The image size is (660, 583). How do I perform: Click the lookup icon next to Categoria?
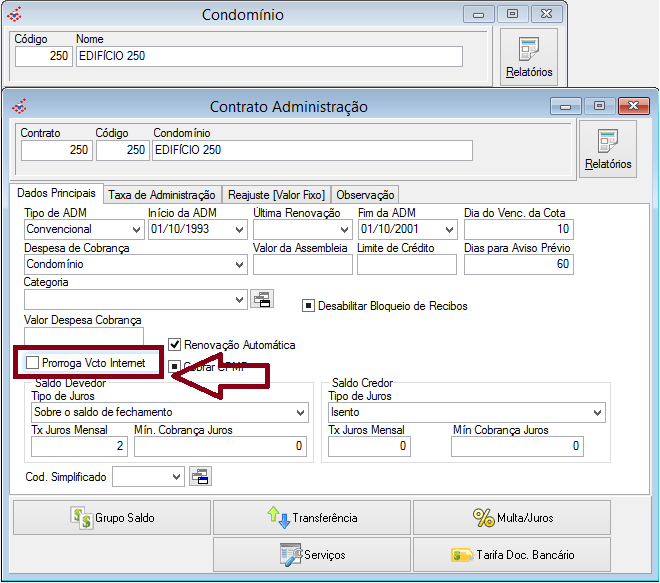point(261,299)
